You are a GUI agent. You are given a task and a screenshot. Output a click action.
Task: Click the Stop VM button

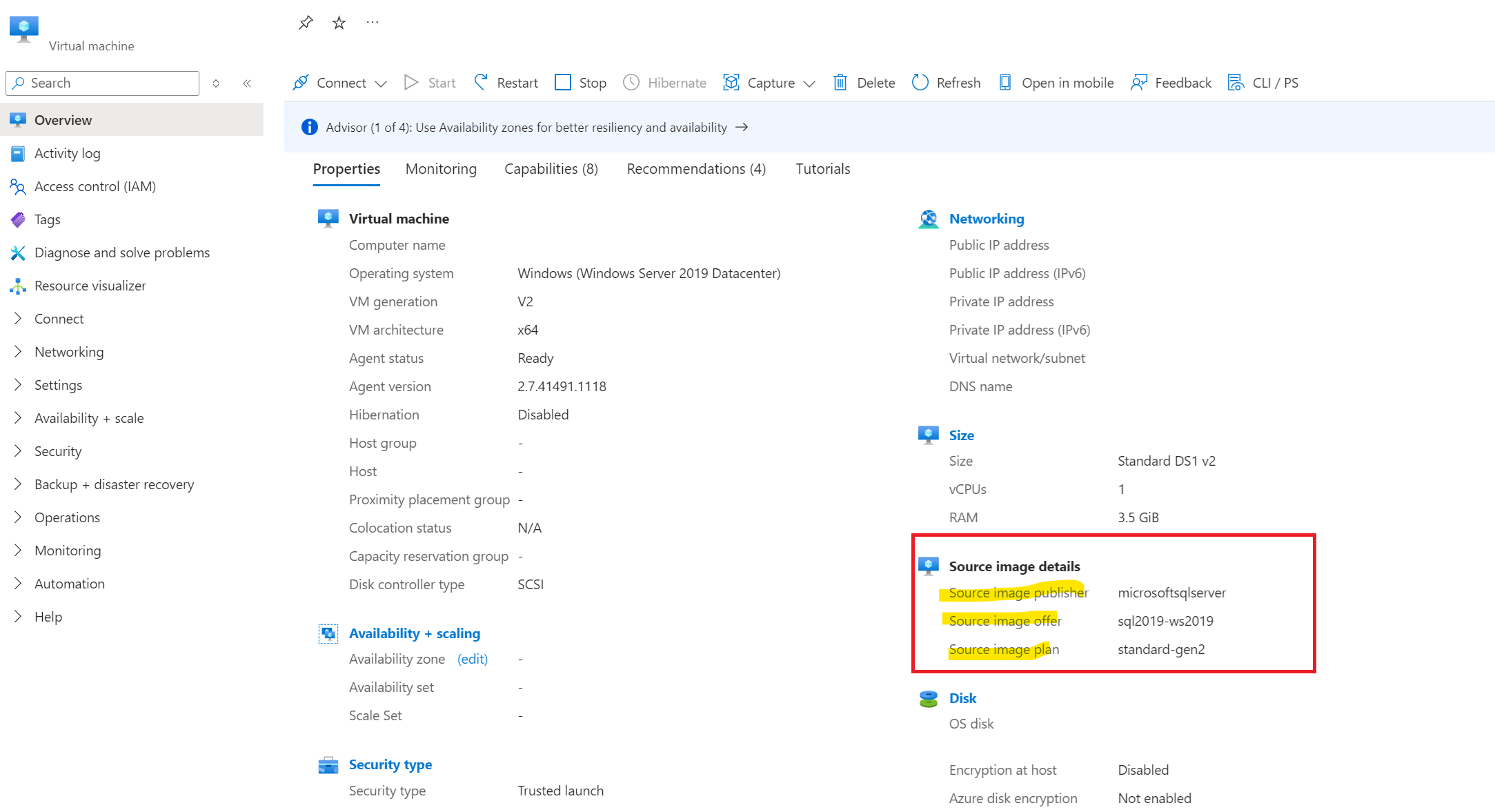[581, 83]
